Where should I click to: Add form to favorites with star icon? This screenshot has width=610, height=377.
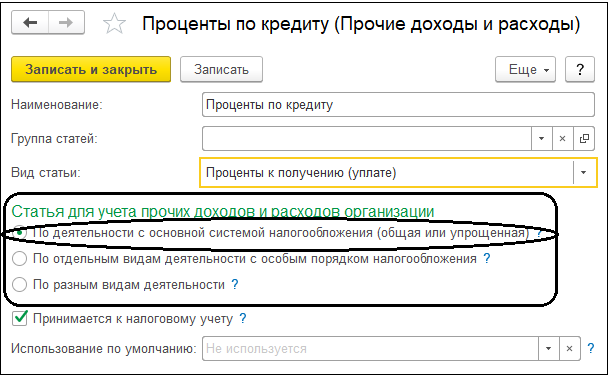point(114,23)
